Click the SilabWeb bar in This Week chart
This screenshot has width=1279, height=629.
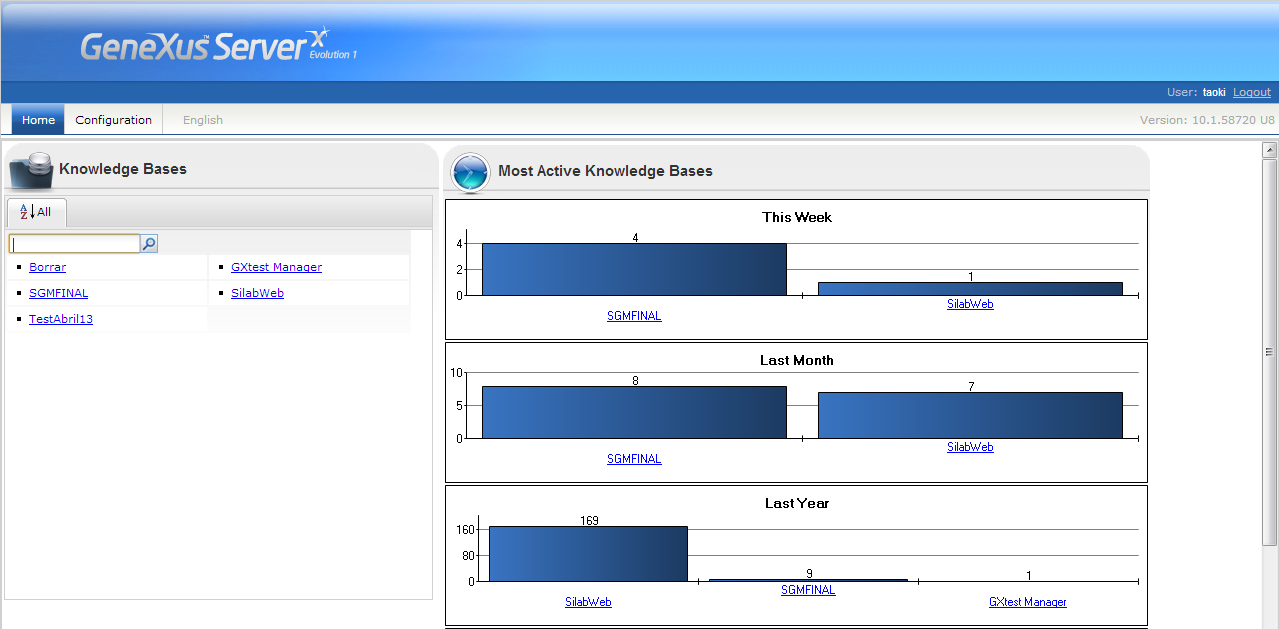(x=970, y=289)
